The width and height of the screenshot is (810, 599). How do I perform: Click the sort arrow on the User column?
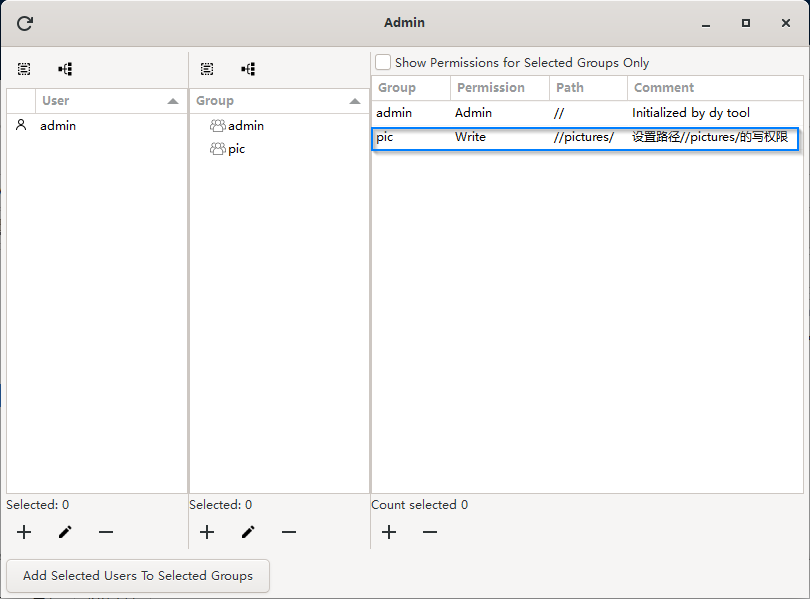173,100
